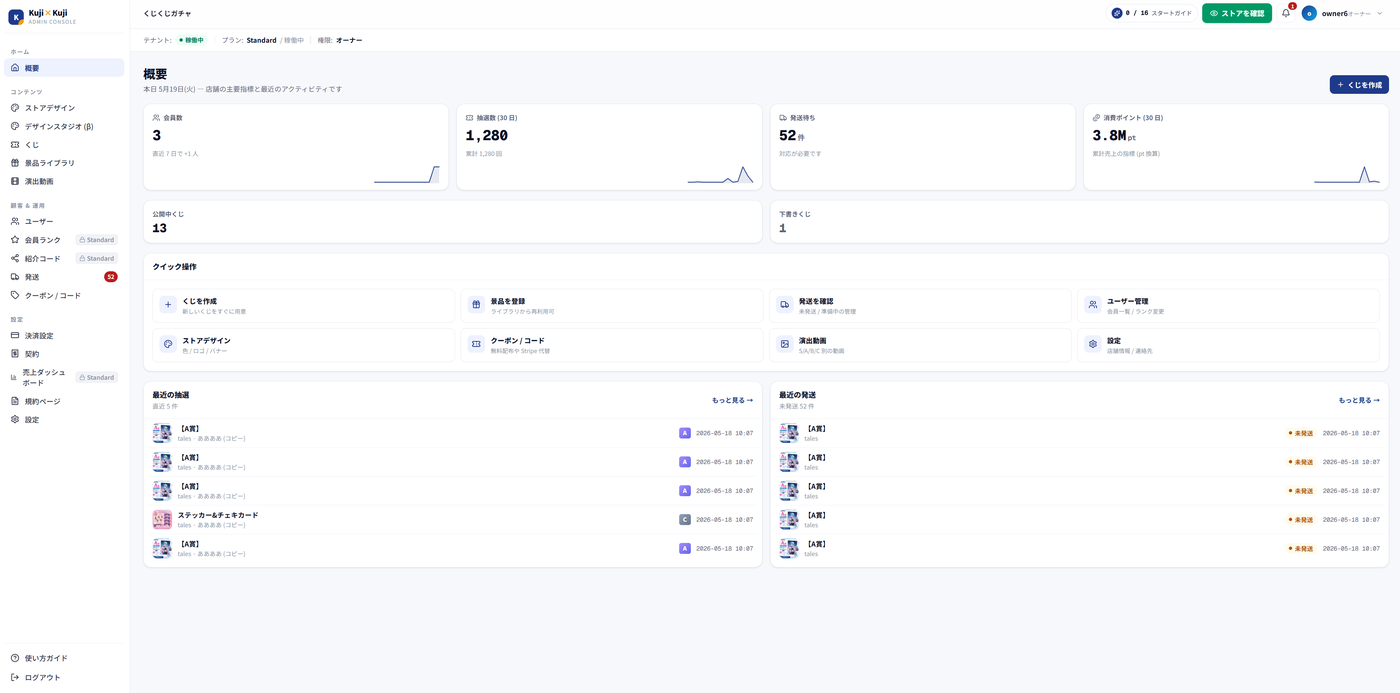Open the ユーザー menu item
The height and width of the screenshot is (693, 1400).
(64, 221)
